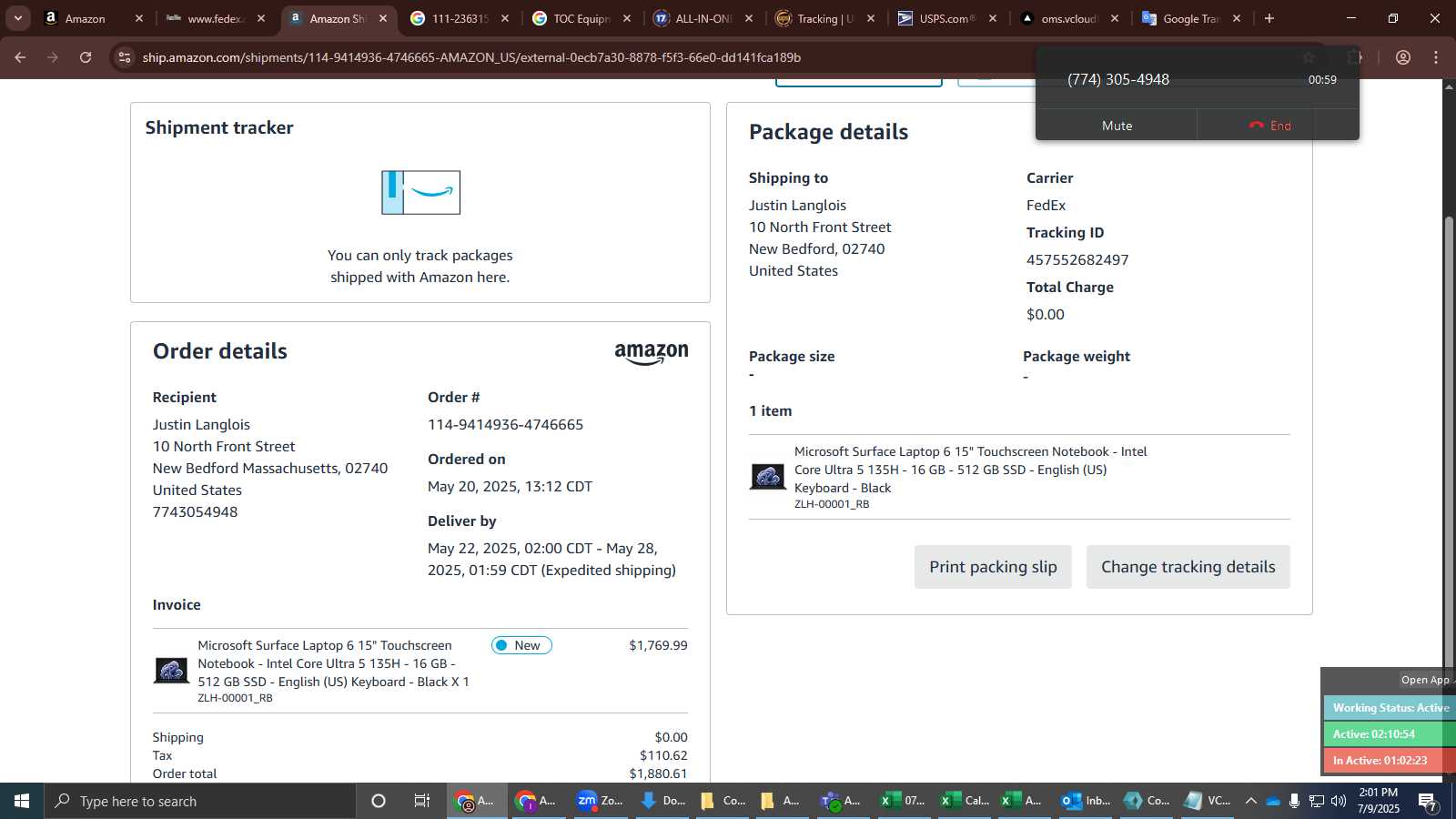This screenshot has height=819, width=1456.
Task: Open the volume speaker tray icon
Action: [x=1339, y=801]
